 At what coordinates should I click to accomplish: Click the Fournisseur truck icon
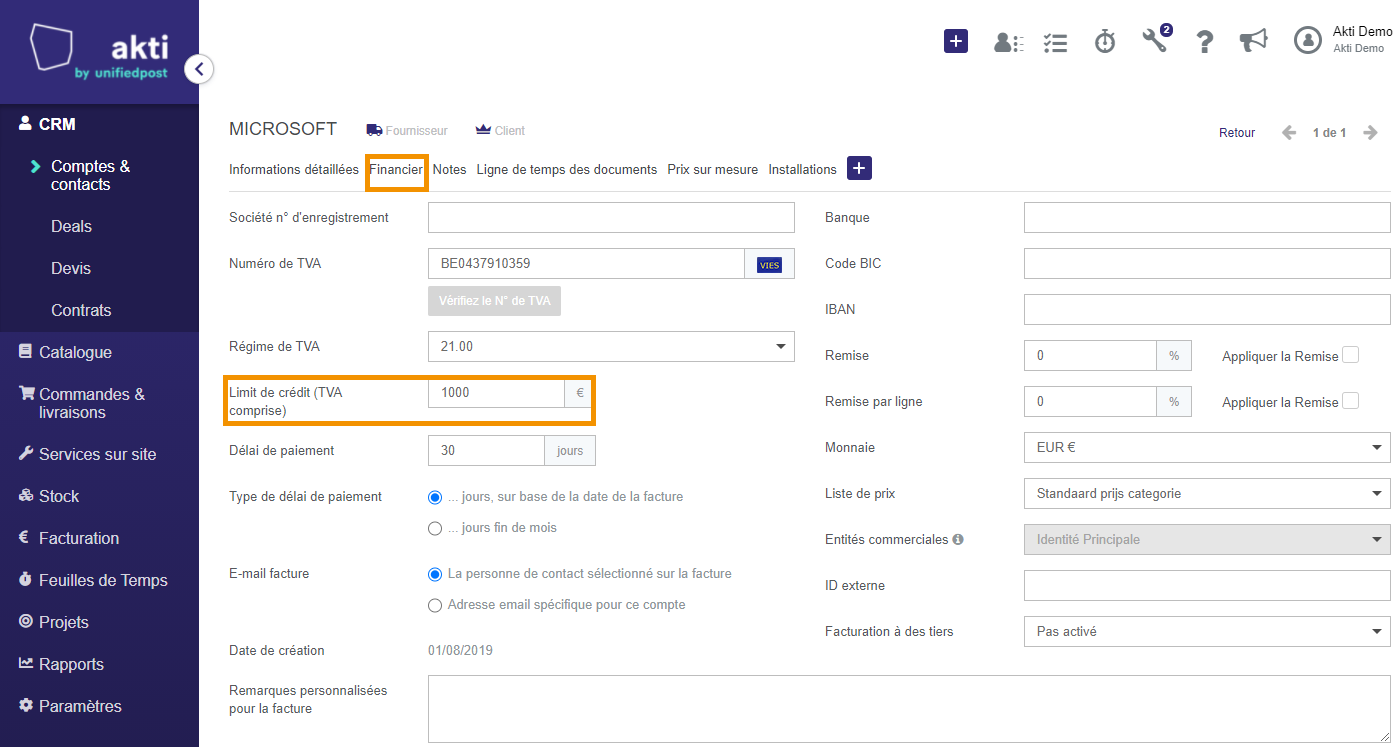(375, 130)
